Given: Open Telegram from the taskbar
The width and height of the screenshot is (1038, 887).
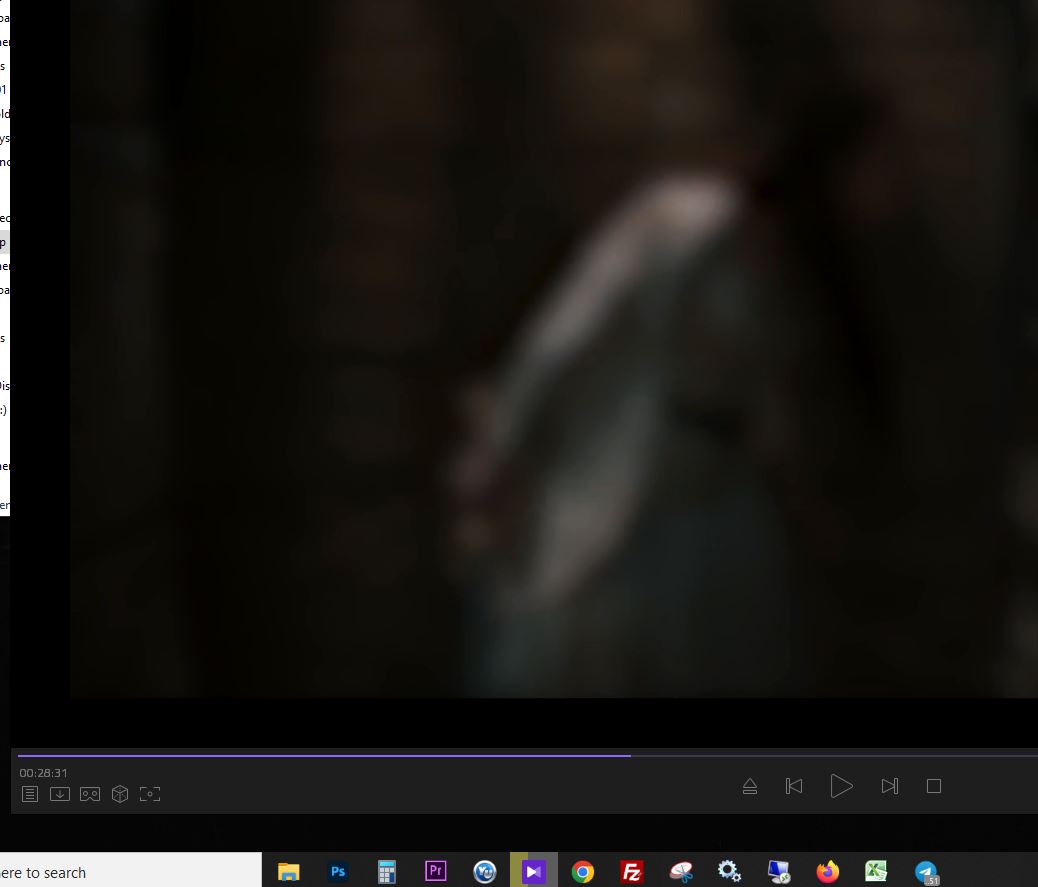Looking at the screenshot, I should point(926,872).
